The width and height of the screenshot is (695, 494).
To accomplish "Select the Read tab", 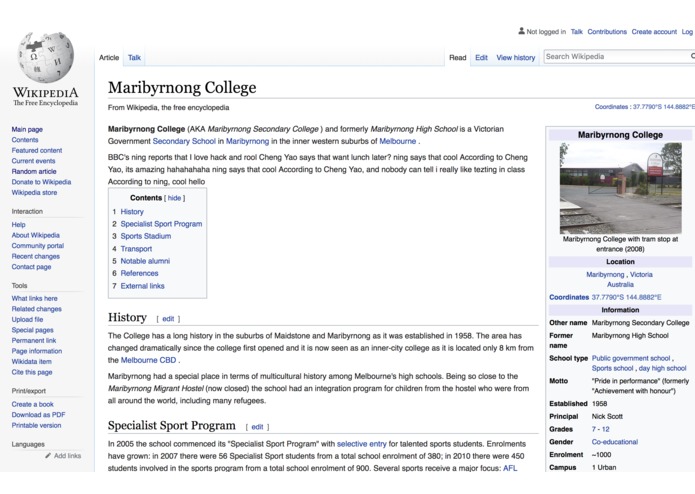I will pos(457,57).
